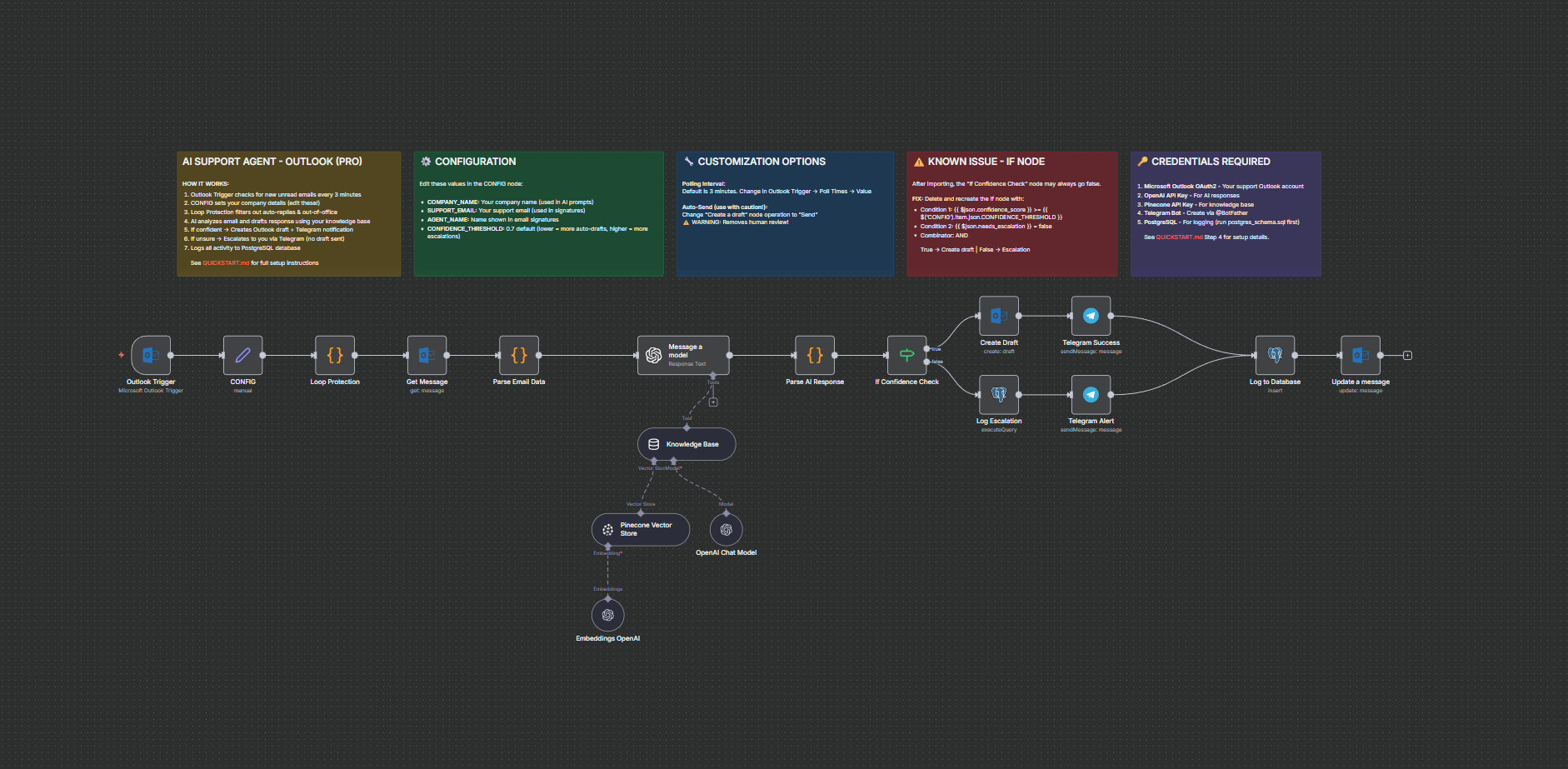Click the plus under the Tools connector
Image resolution: width=1568 pixels, height=769 pixels.
713,401
